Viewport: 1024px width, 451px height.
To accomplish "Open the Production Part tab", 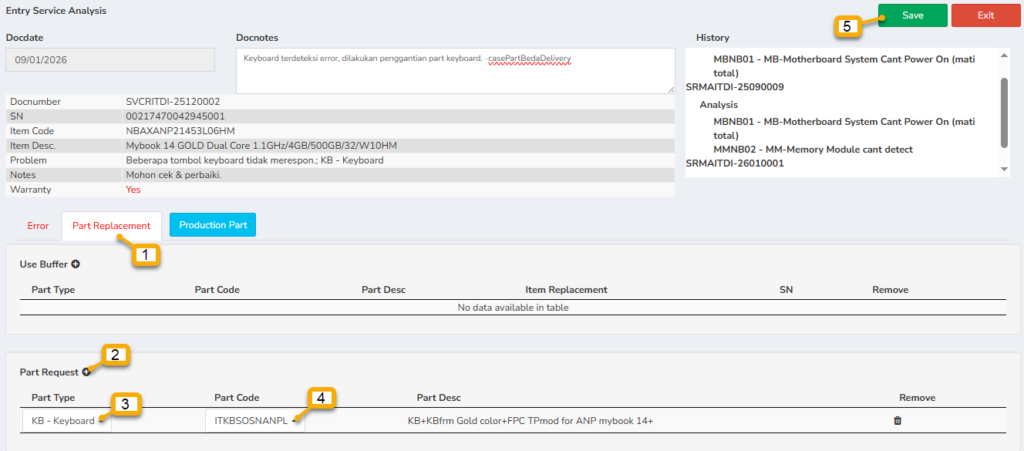I will point(212,225).
